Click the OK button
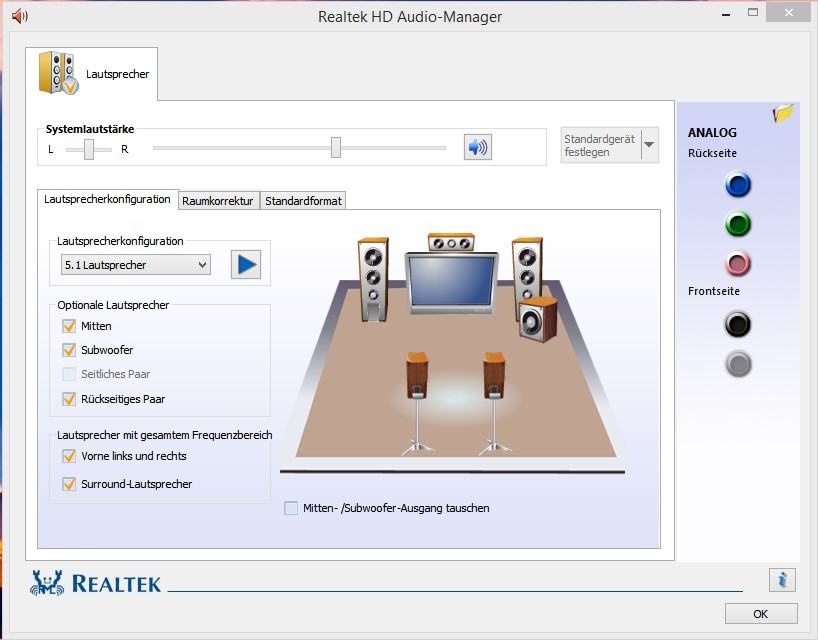This screenshot has width=818, height=640. [x=761, y=614]
